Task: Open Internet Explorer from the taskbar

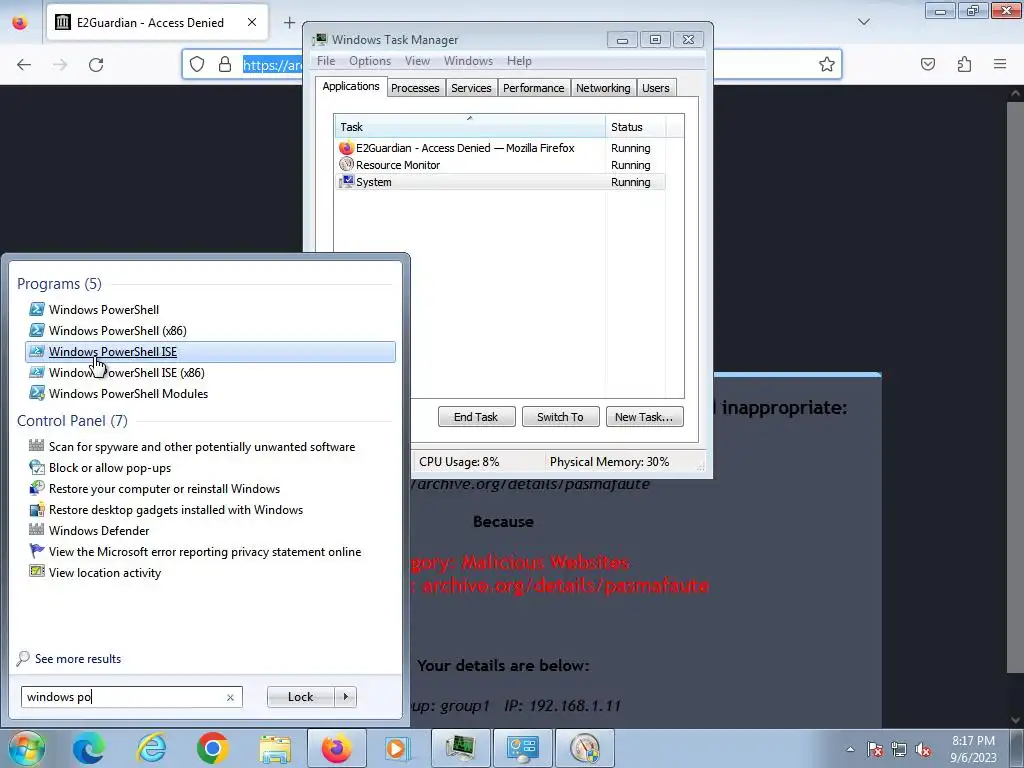Action: click(x=152, y=748)
